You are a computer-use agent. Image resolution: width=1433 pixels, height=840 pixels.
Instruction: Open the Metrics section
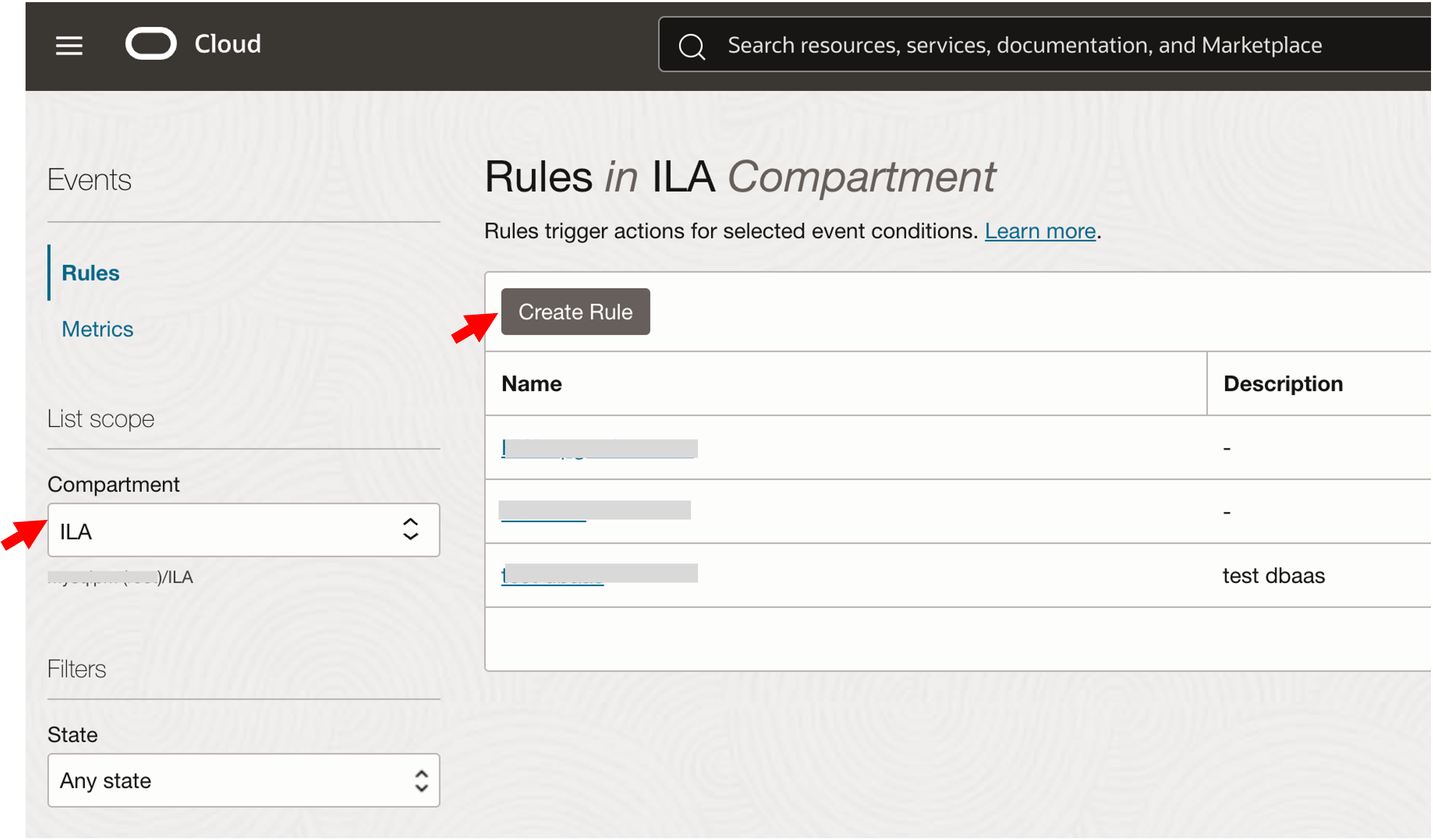(97, 329)
